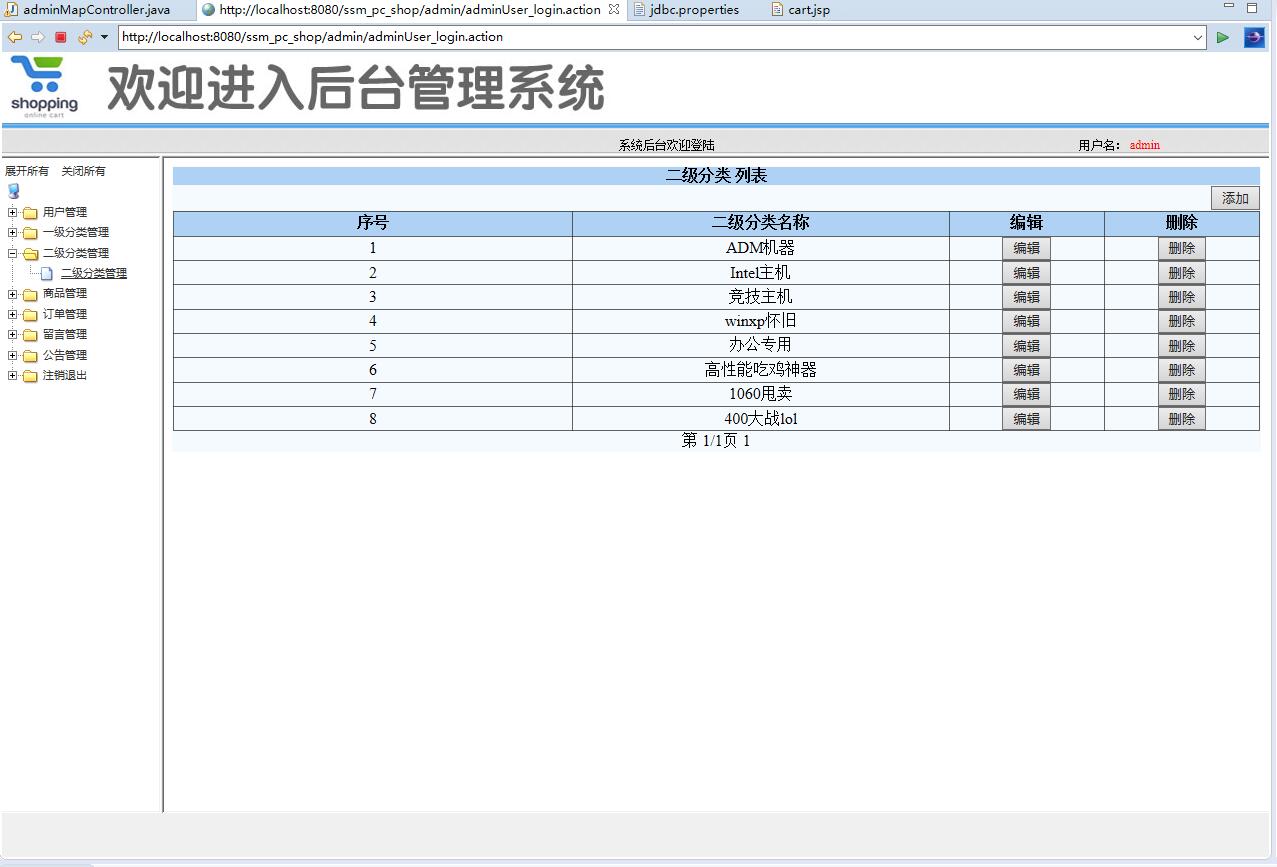Viewport: 1277px width, 867px height.
Task: Click the back navigation arrow
Action: (x=14, y=37)
